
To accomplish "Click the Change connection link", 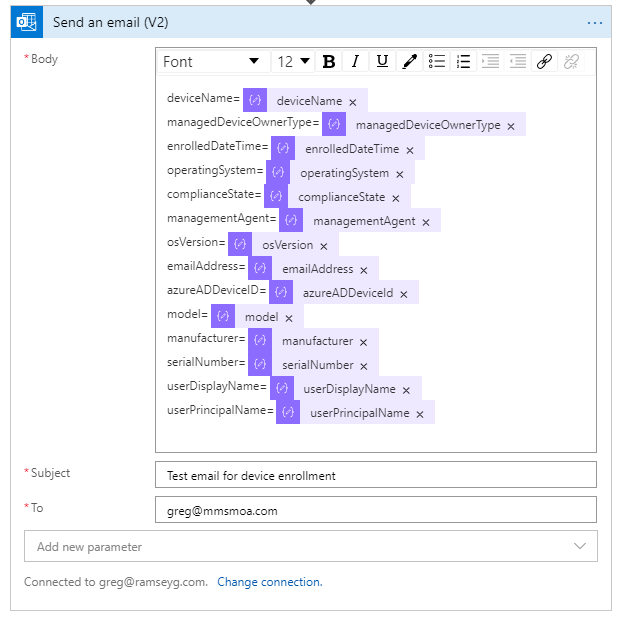I will 269,582.
